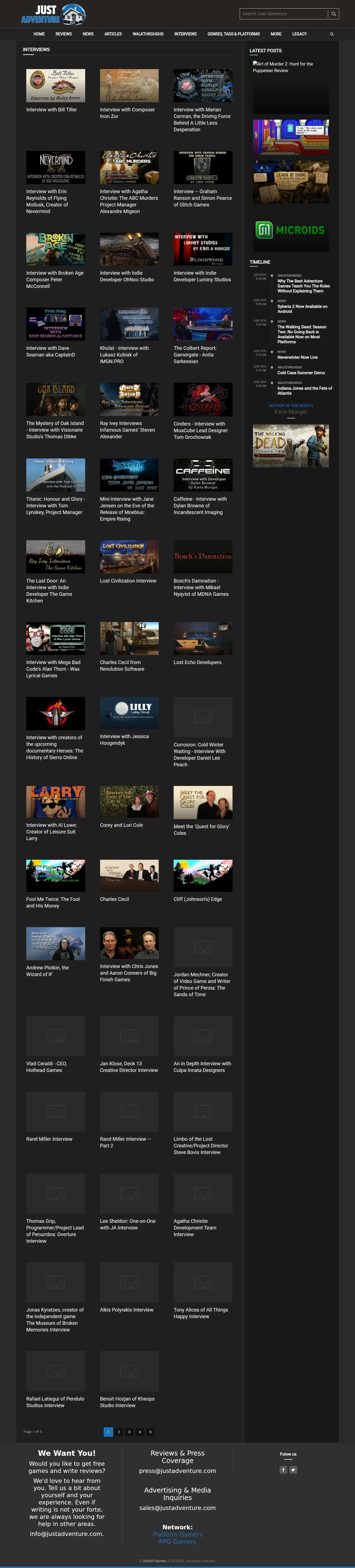Image resolution: width=355 pixels, height=1568 pixels.
Task: Open the Dave Seaman aka CaptainD interview
Action: [x=51, y=351]
